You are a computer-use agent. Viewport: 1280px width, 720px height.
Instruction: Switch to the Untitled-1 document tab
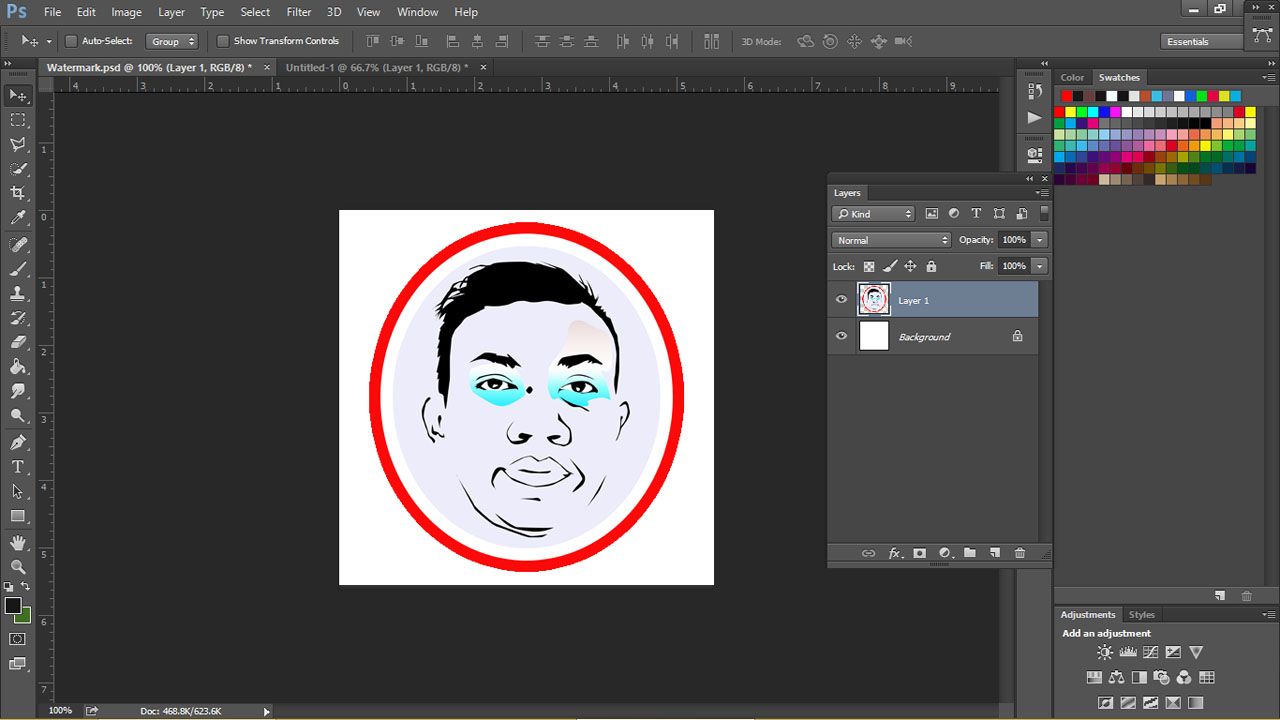(376, 67)
